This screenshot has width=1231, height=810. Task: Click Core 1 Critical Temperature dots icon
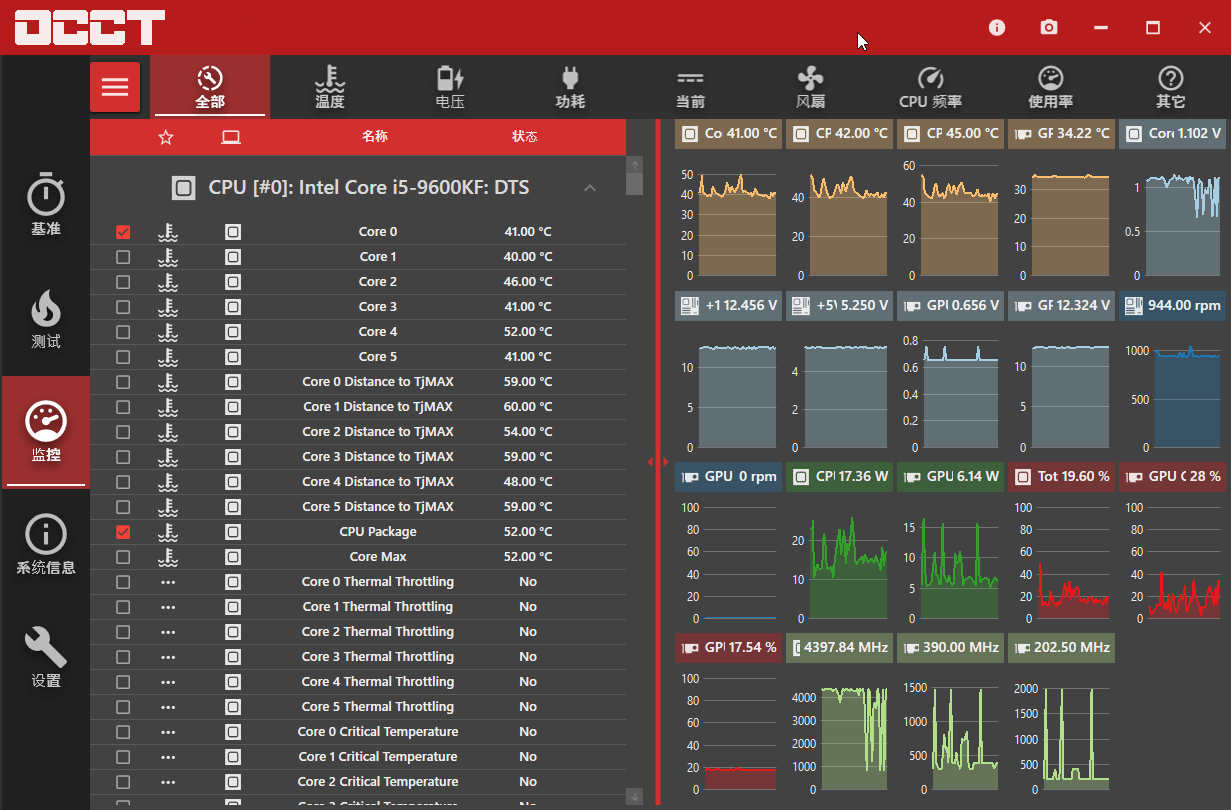click(x=168, y=757)
